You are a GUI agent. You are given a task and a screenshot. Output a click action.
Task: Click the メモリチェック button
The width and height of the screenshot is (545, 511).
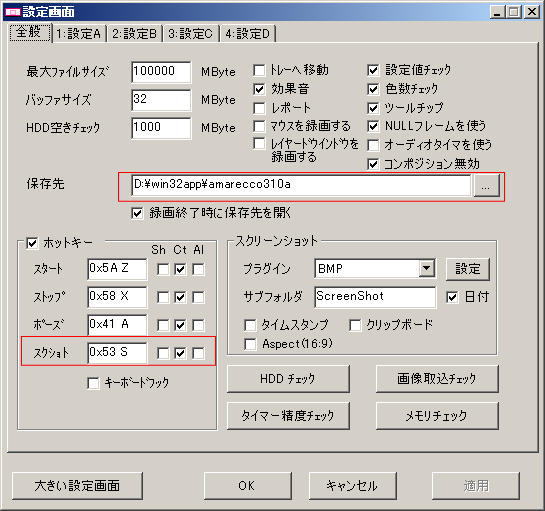(437, 416)
